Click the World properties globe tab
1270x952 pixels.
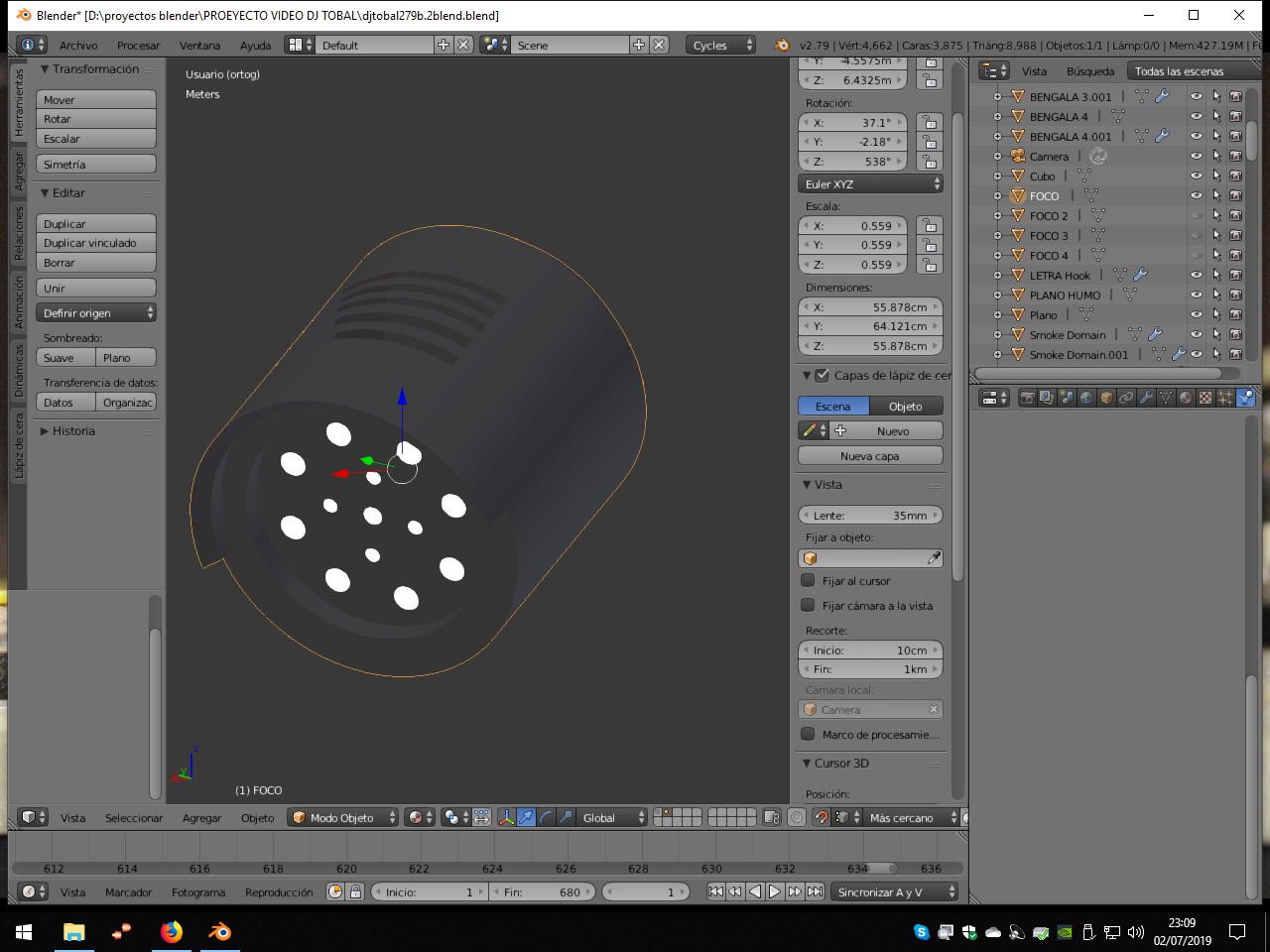[x=1086, y=398]
